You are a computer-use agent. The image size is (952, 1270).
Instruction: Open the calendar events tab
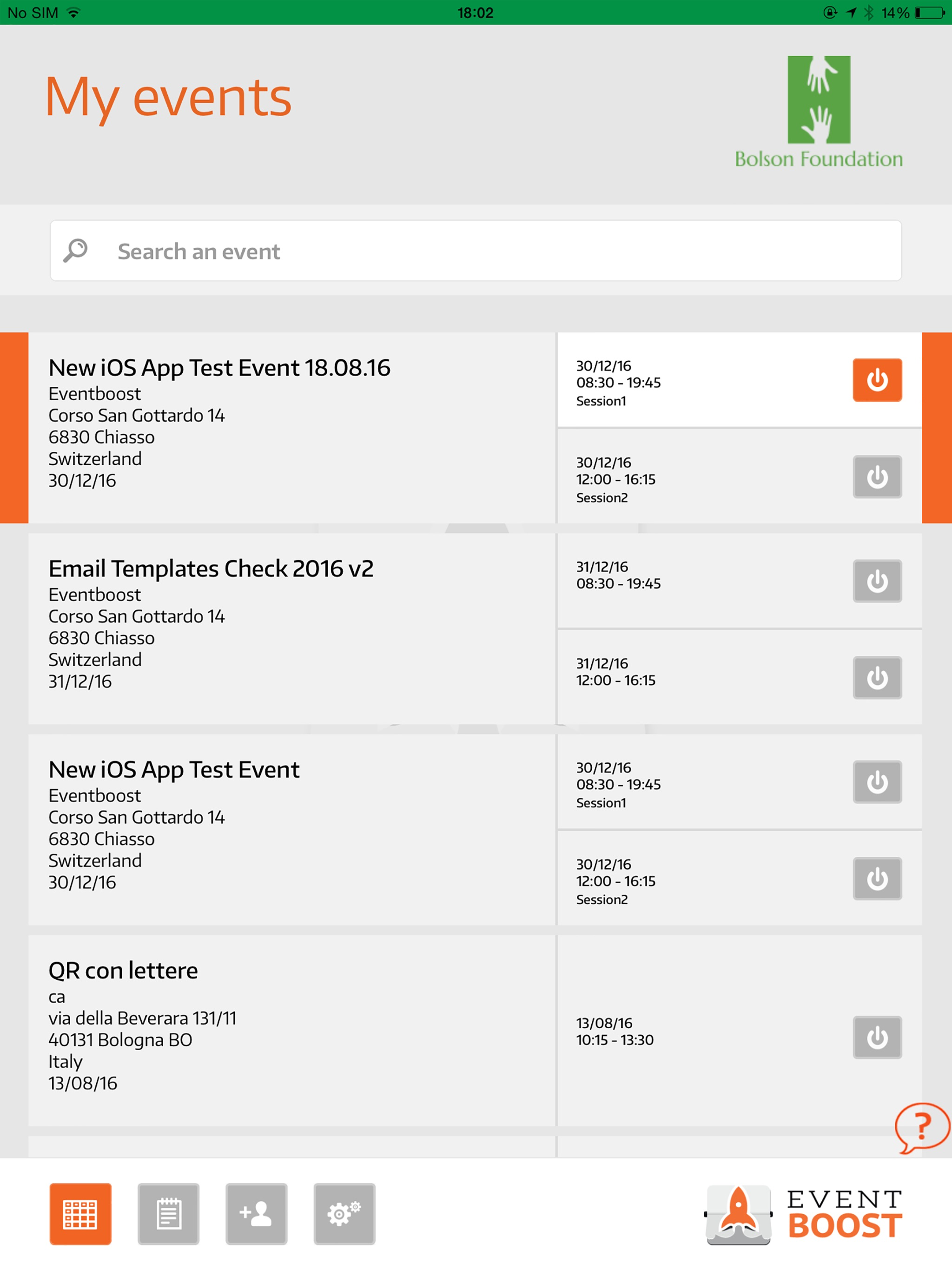click(x=80, y=1214)
